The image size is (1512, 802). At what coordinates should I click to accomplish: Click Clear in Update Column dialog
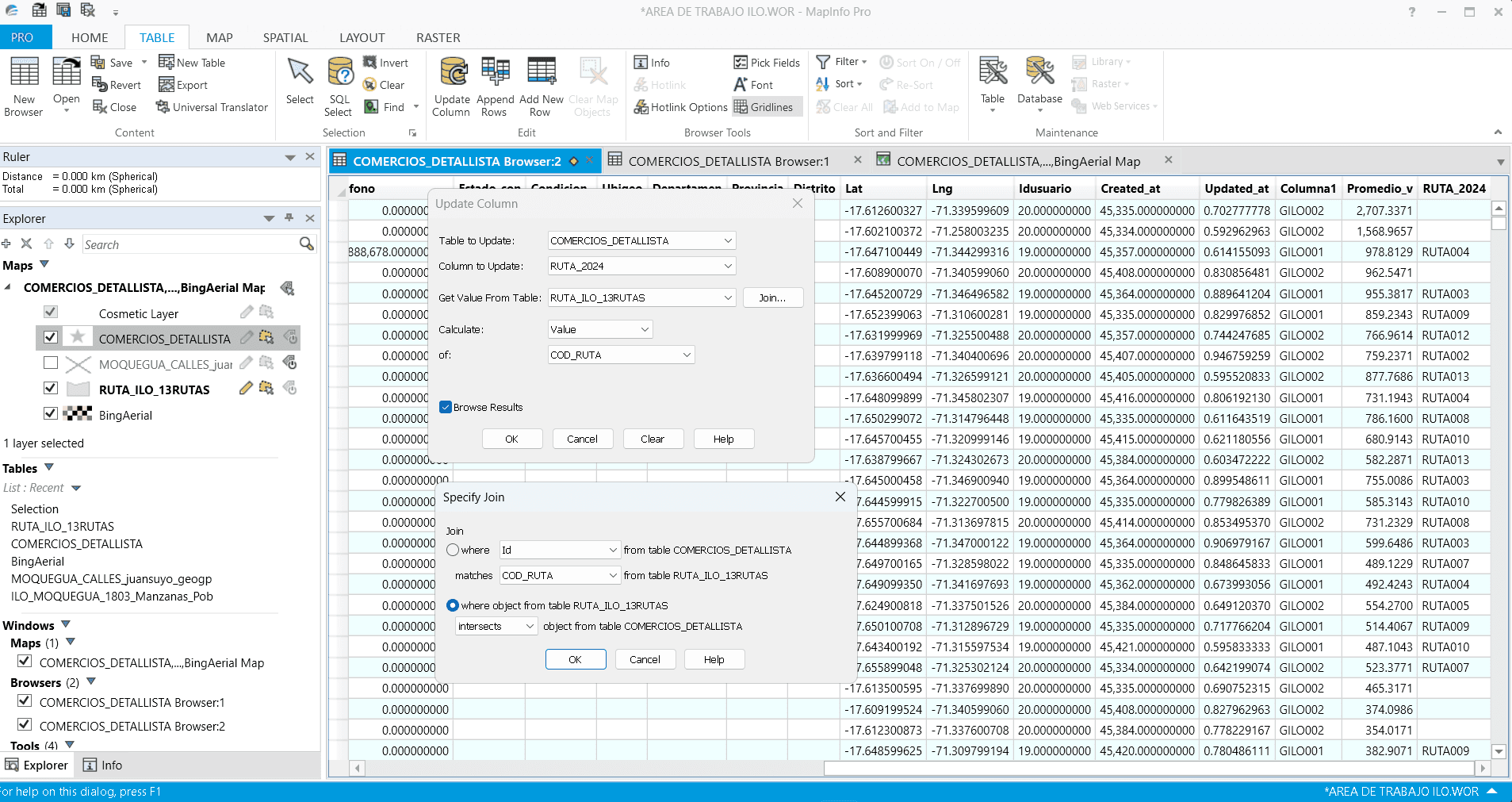point(653,439)
